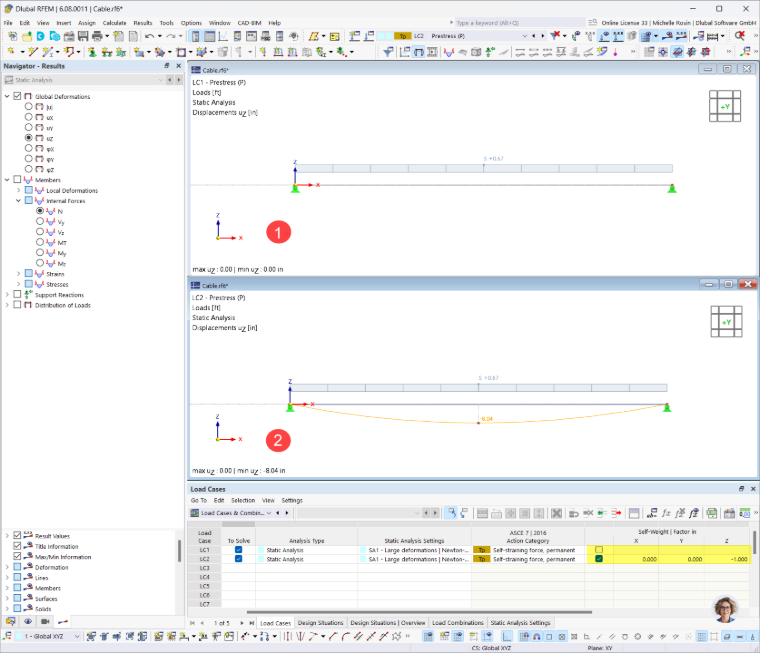Select My internal force radio button
760x653 pixels.
tap(40, 252)
